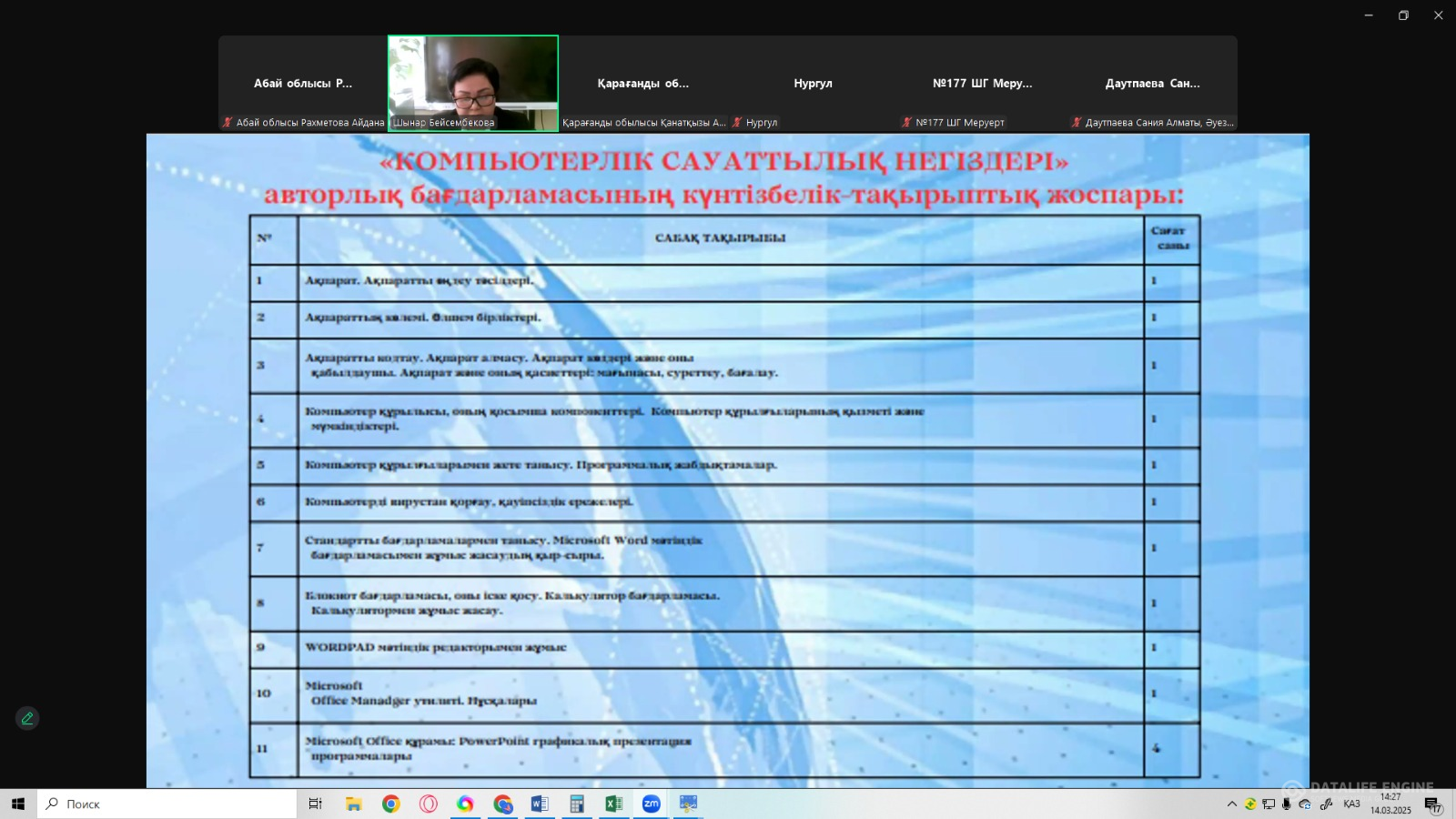Open the Windows Start menu
This screenshot has width=1456, height=819.
pos(18,804)
